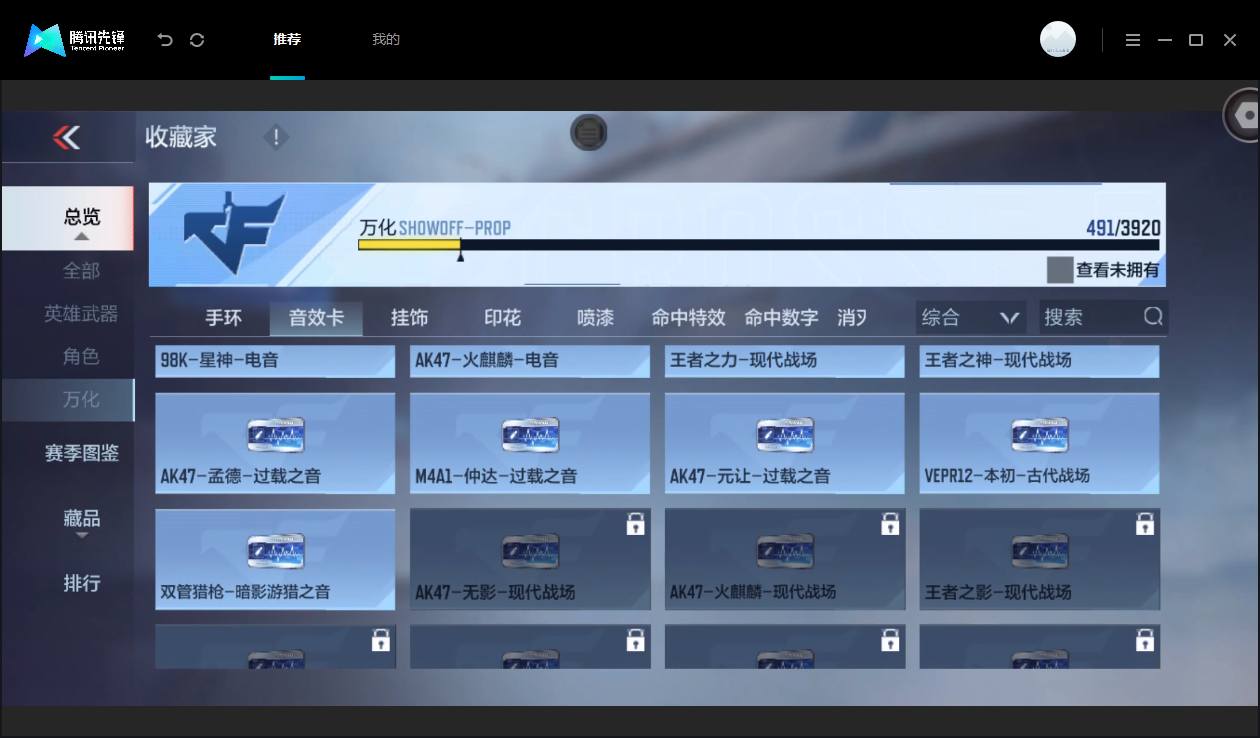Click the 搜索 search input field
Image resolution: width=1260 pixels, height=738 pixels.
pos(1103,318)
